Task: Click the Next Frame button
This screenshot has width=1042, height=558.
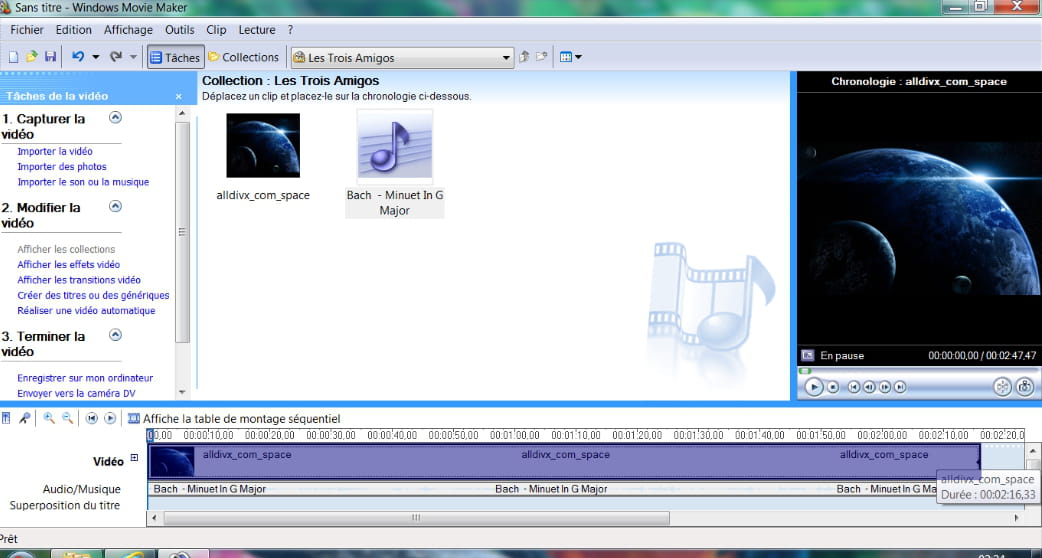Action: coord(885,387)
